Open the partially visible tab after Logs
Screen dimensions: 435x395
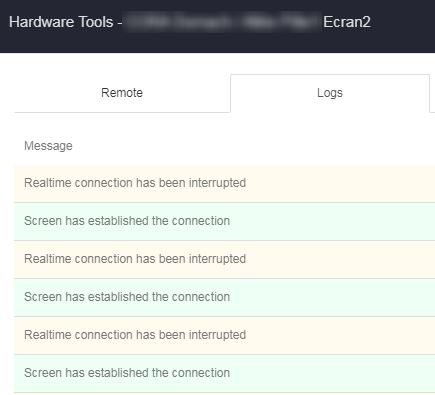click(x=433, y=93)
